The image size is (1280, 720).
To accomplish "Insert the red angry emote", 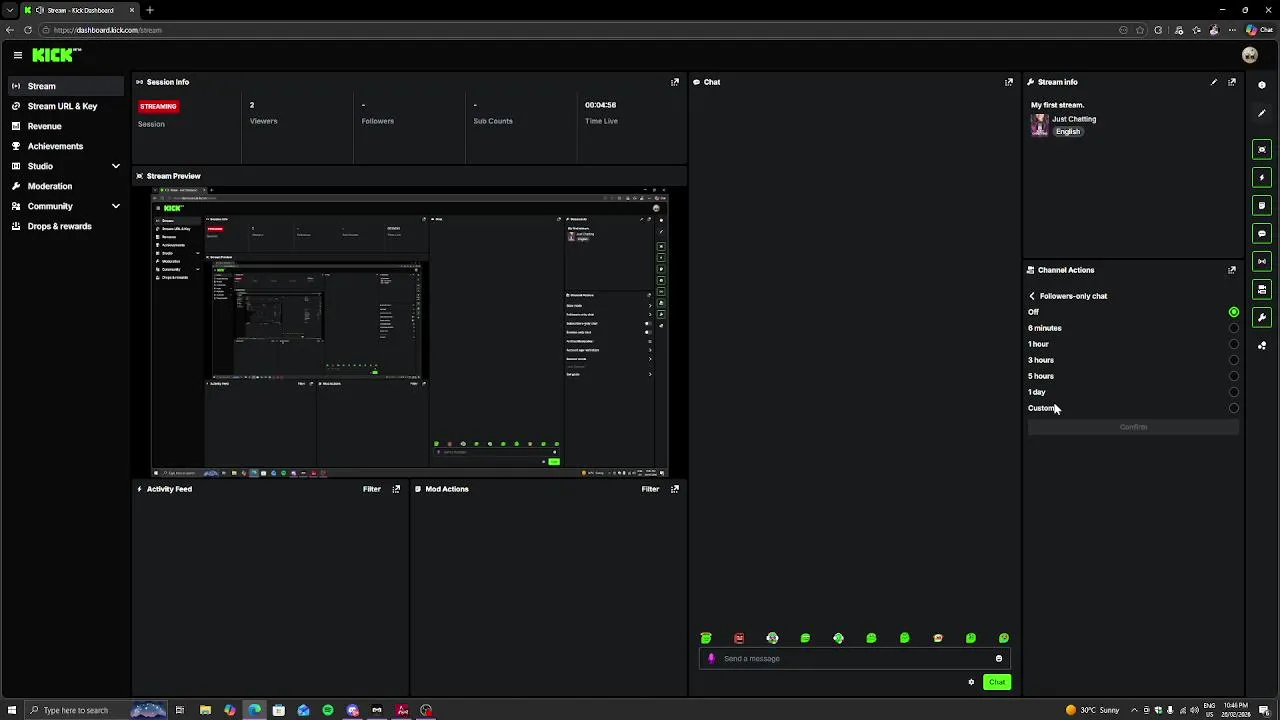I will 739,638.
